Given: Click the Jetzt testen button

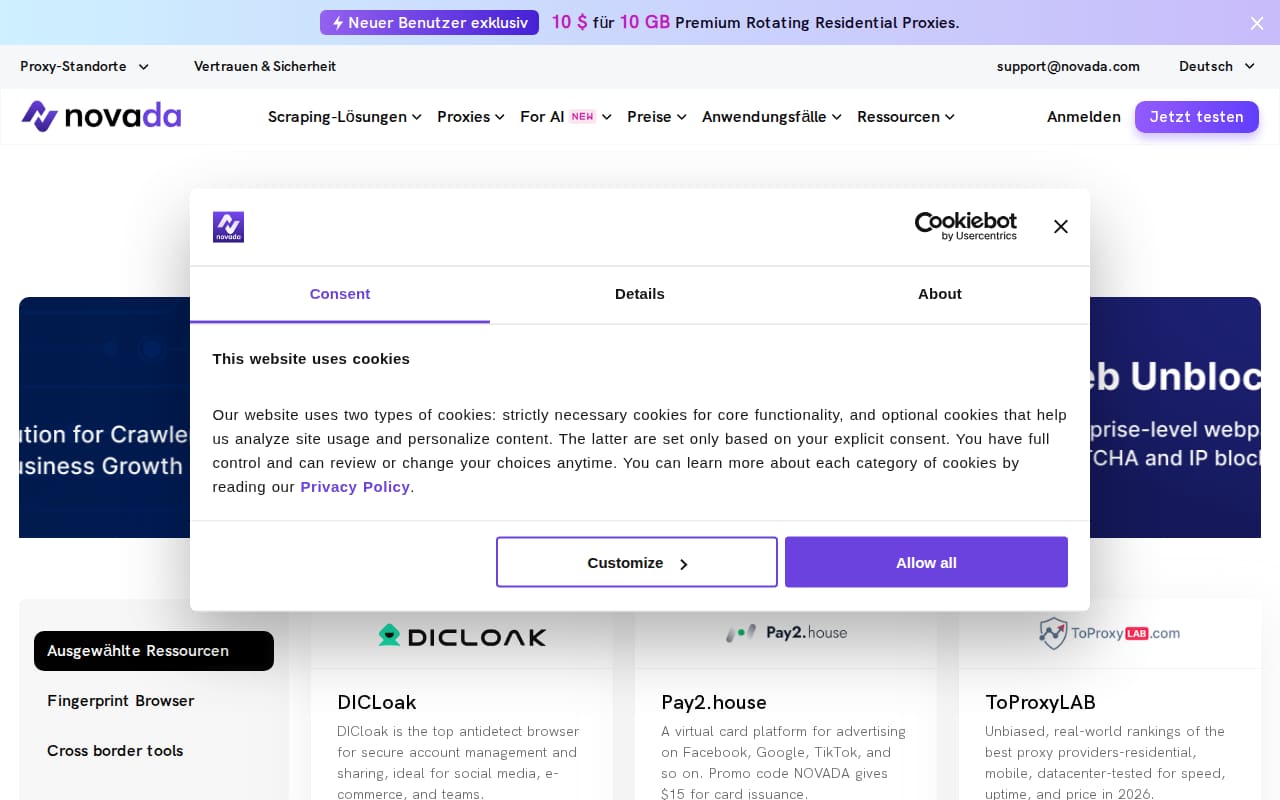Looking at the screenshot, I should point(1197,117).
